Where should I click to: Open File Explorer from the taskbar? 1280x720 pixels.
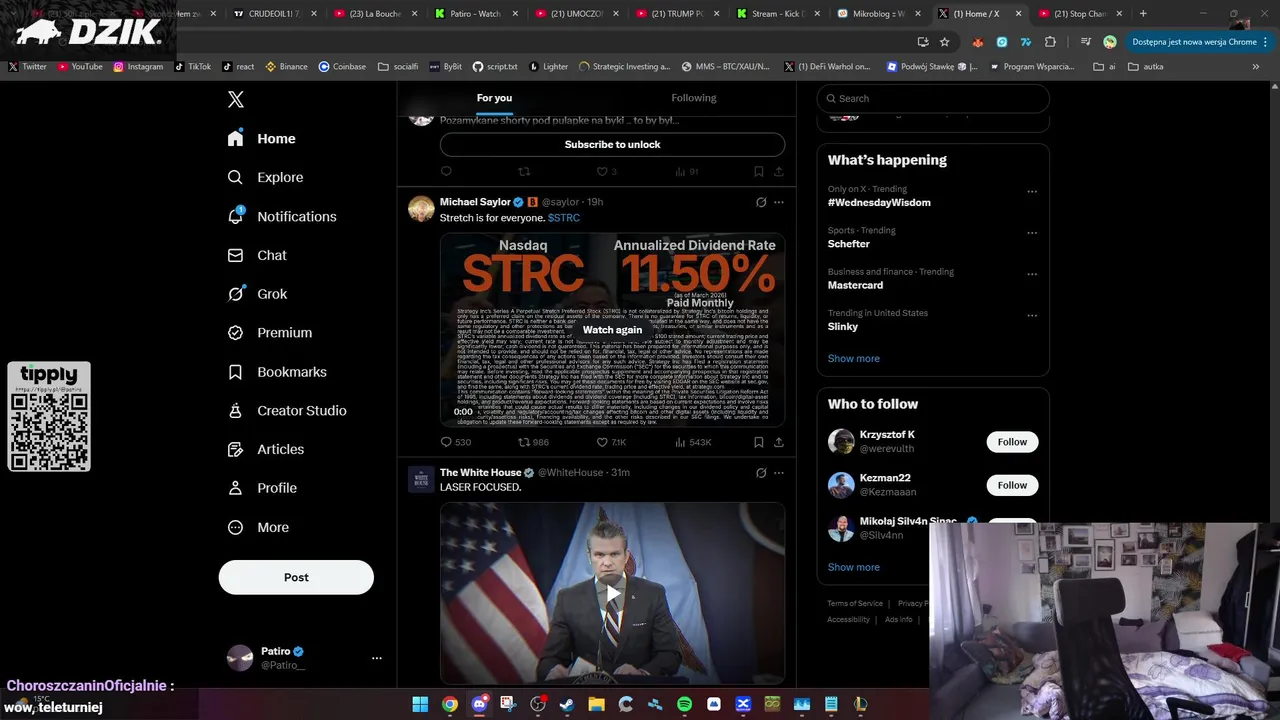point(596,704)
